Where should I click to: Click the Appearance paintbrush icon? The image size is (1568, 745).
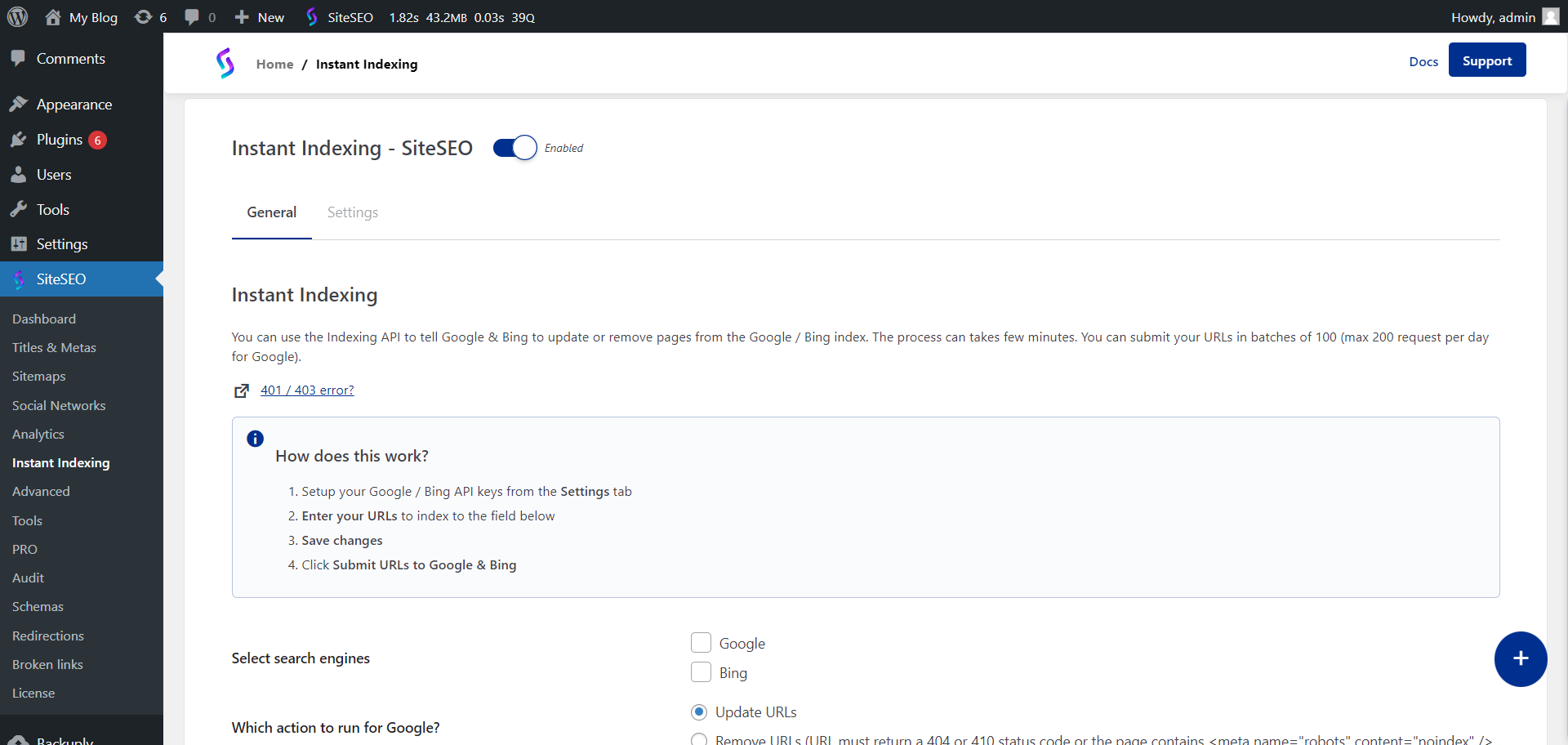point(18,104)
